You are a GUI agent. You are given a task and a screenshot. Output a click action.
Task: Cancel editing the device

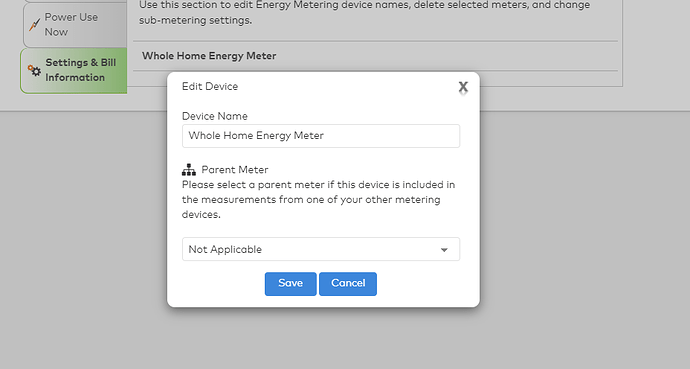point(348,284)
